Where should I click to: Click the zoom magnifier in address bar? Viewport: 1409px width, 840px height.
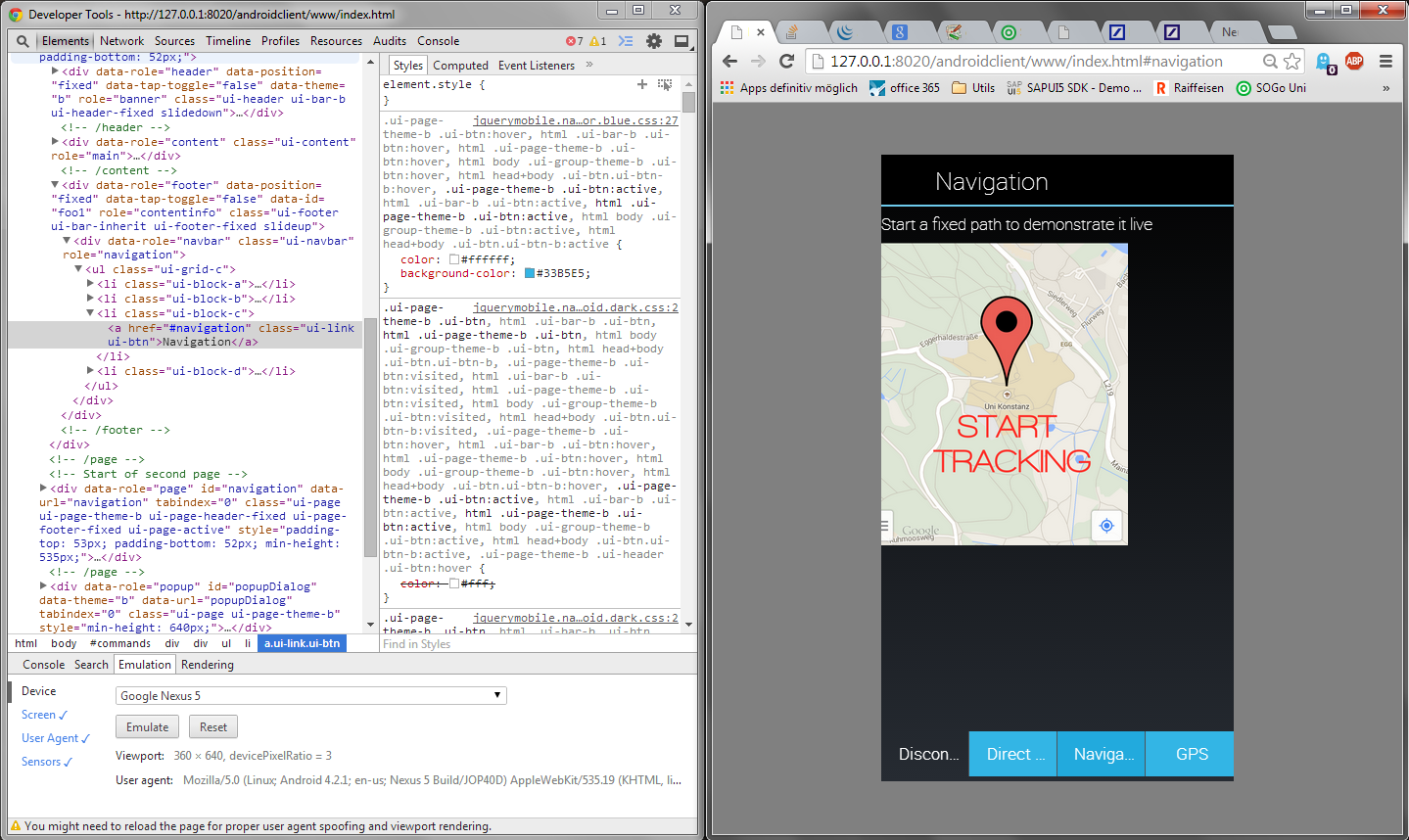point(1270,61)
